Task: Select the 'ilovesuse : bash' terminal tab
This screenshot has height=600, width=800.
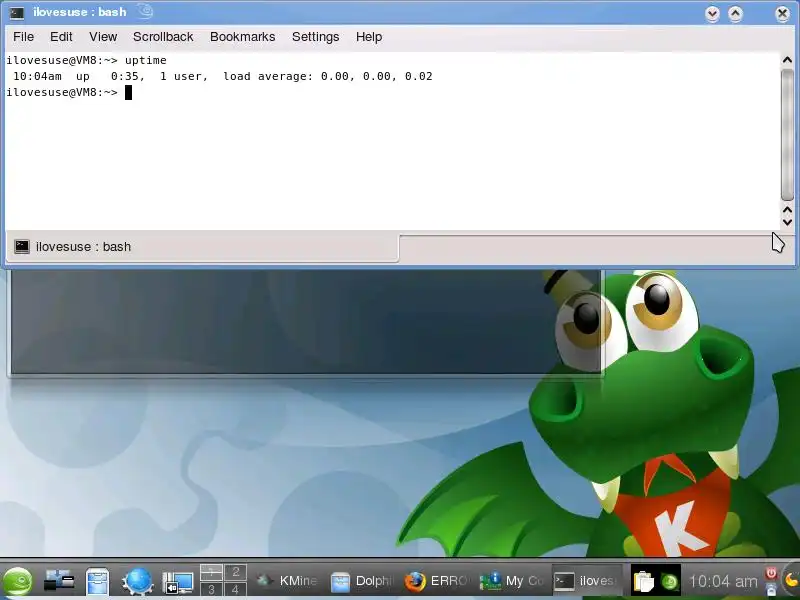Action: tap(203, 247)
